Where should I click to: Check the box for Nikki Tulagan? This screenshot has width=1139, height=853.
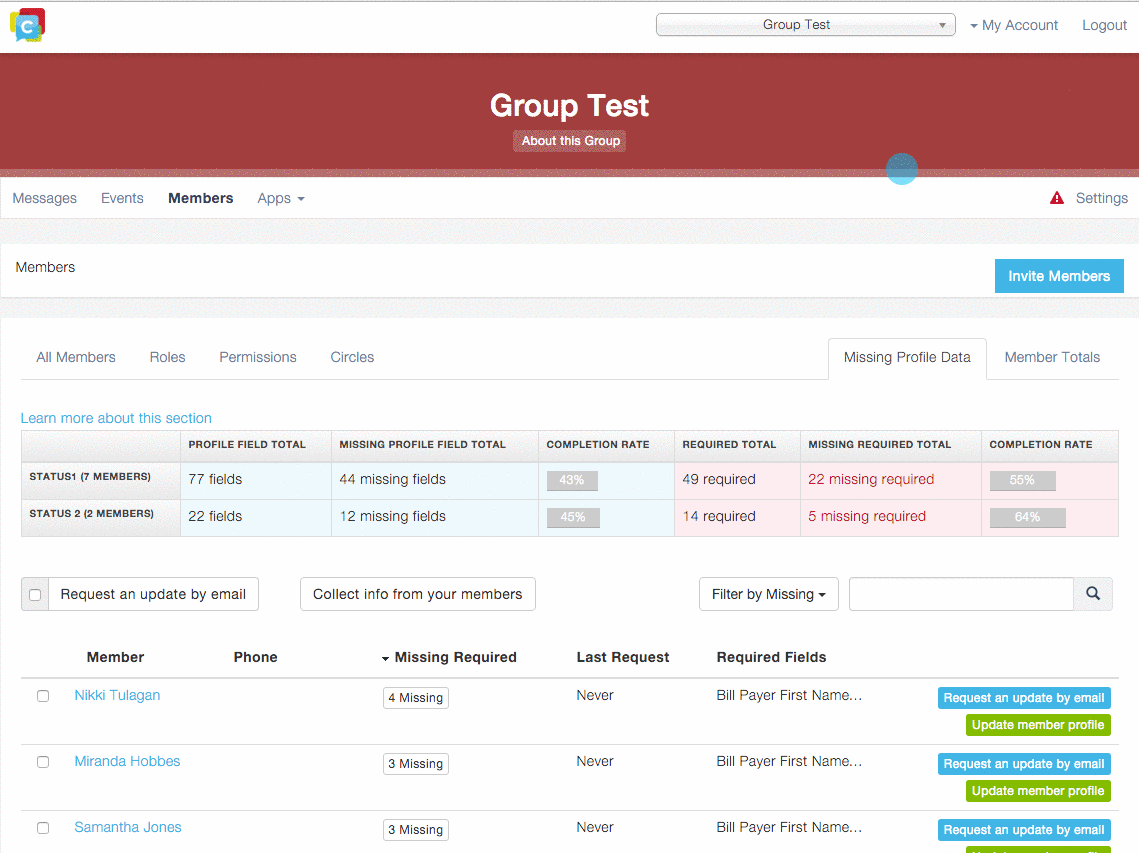click(x=43, y=696)
